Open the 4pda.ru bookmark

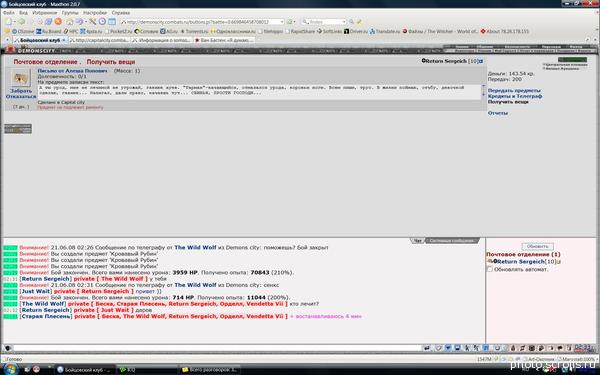tap(91, 31)
